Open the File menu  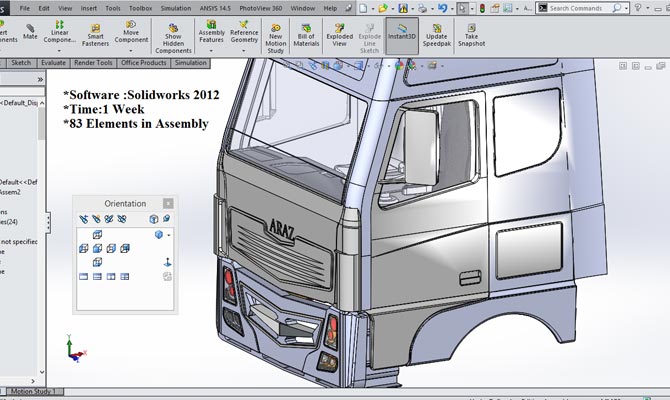pyautogui.click(x=25, y=8)
